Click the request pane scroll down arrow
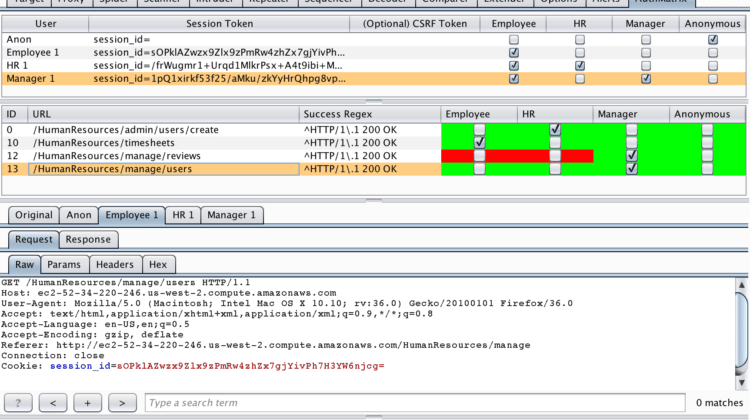 click(x=741, y=382)
